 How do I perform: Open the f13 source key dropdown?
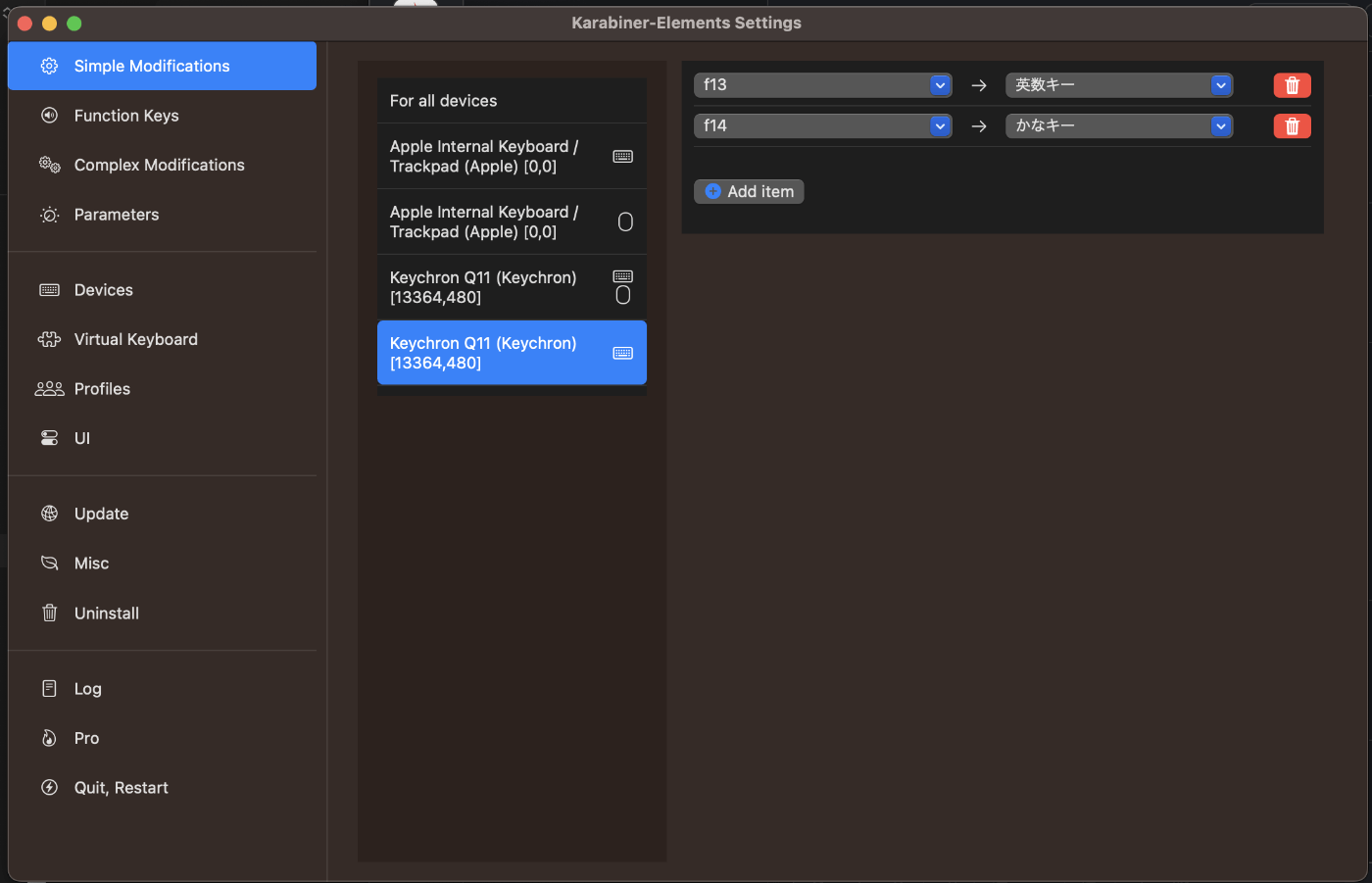822,85
